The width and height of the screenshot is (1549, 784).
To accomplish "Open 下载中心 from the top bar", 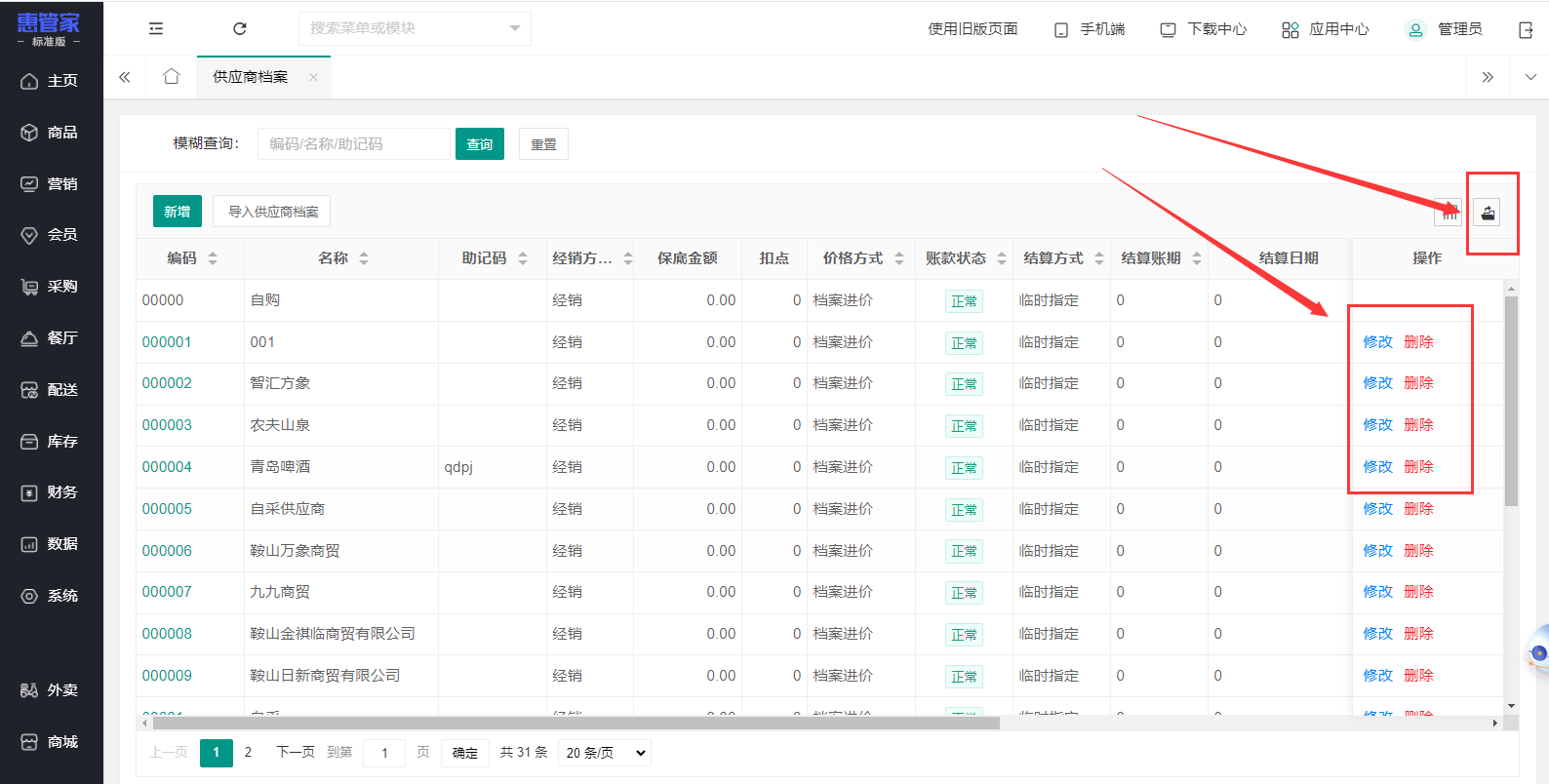I will 1204,29.
